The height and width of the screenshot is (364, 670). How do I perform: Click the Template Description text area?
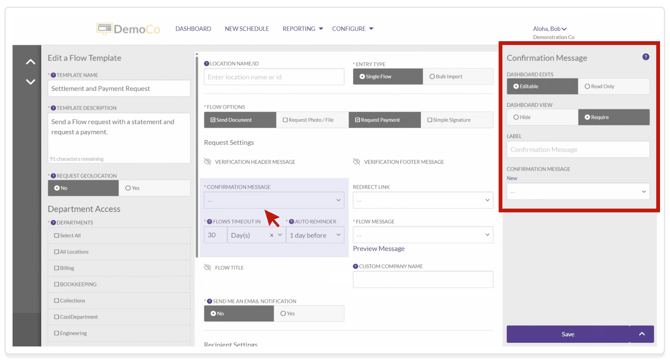click(x=119, y=138)
